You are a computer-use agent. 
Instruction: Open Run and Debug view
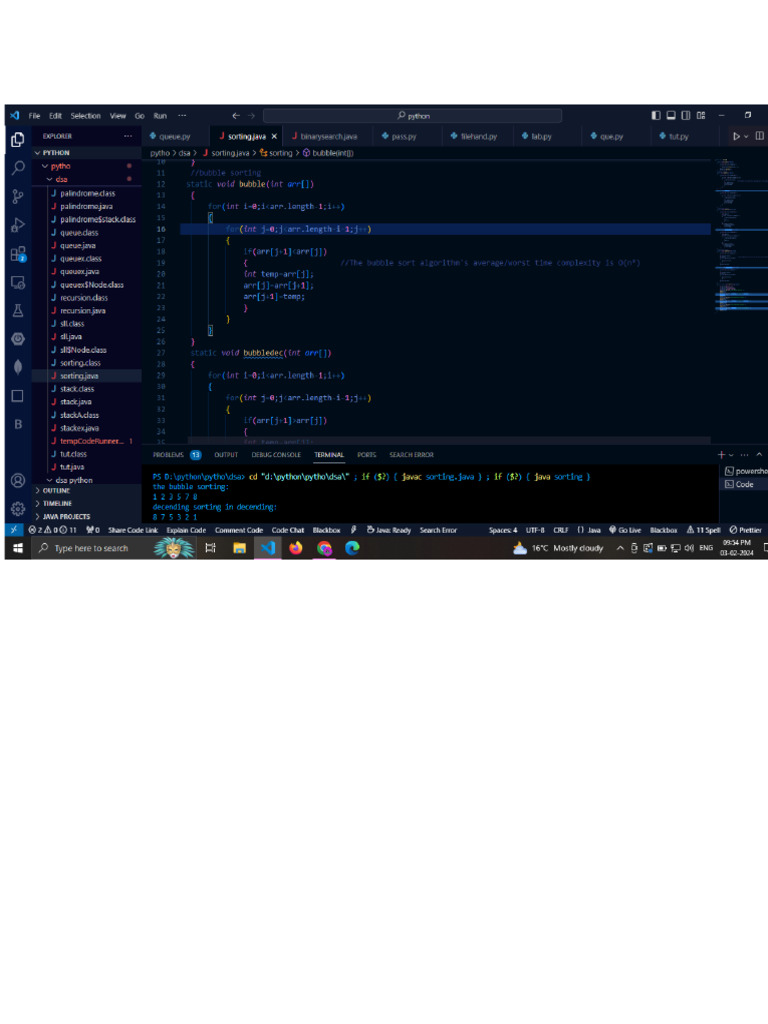coord(17,225)
